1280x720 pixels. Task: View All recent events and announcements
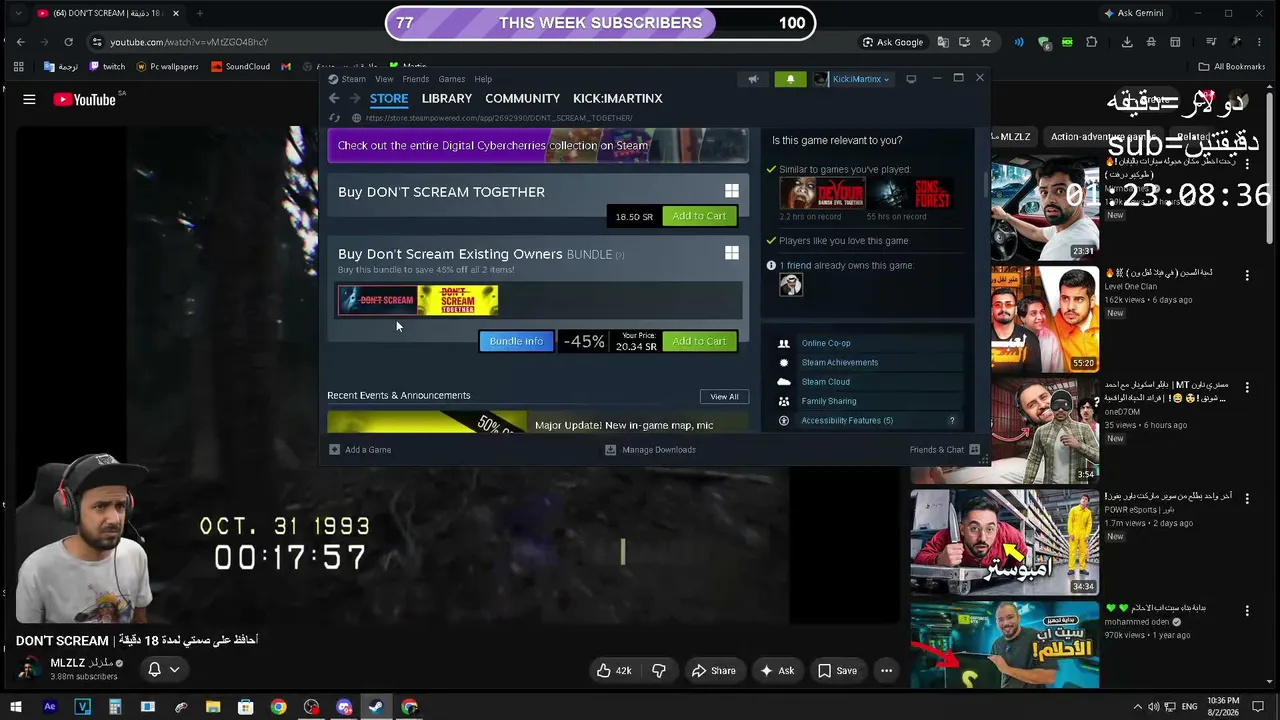coord(724,396)
